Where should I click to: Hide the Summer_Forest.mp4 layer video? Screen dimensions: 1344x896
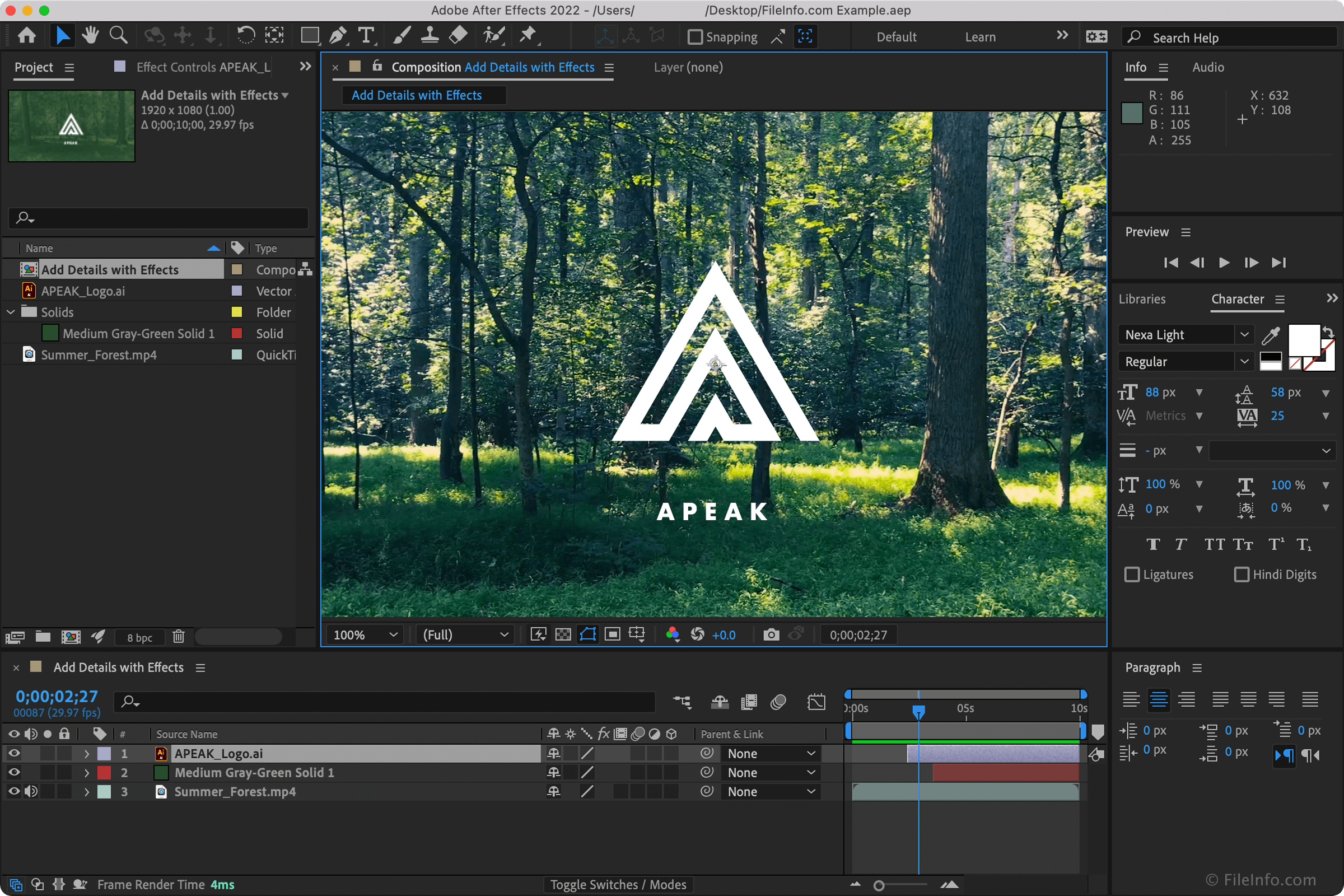[15, 791]
